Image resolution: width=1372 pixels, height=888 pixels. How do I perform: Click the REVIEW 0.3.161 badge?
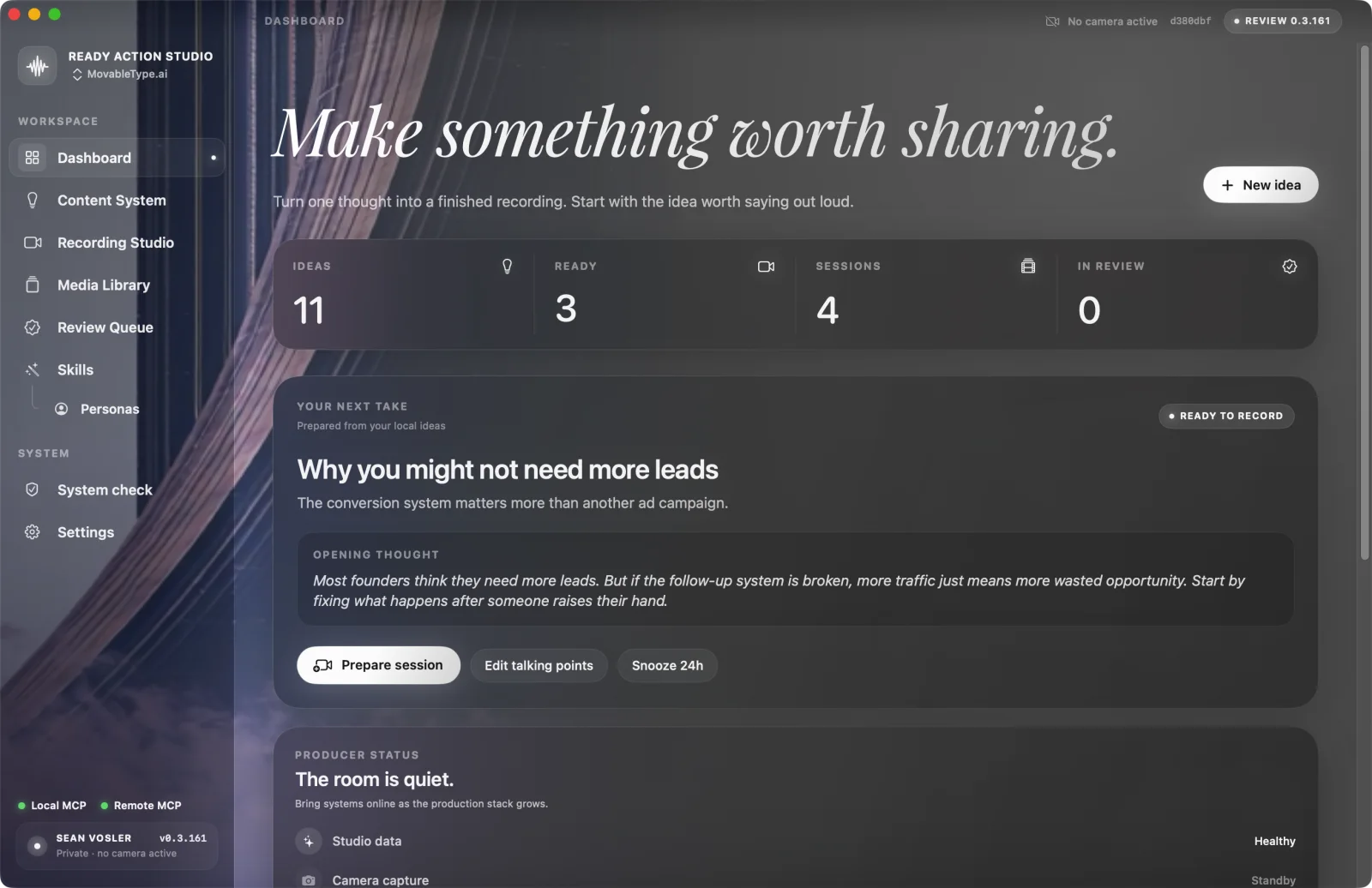[x=1283, y=21]
